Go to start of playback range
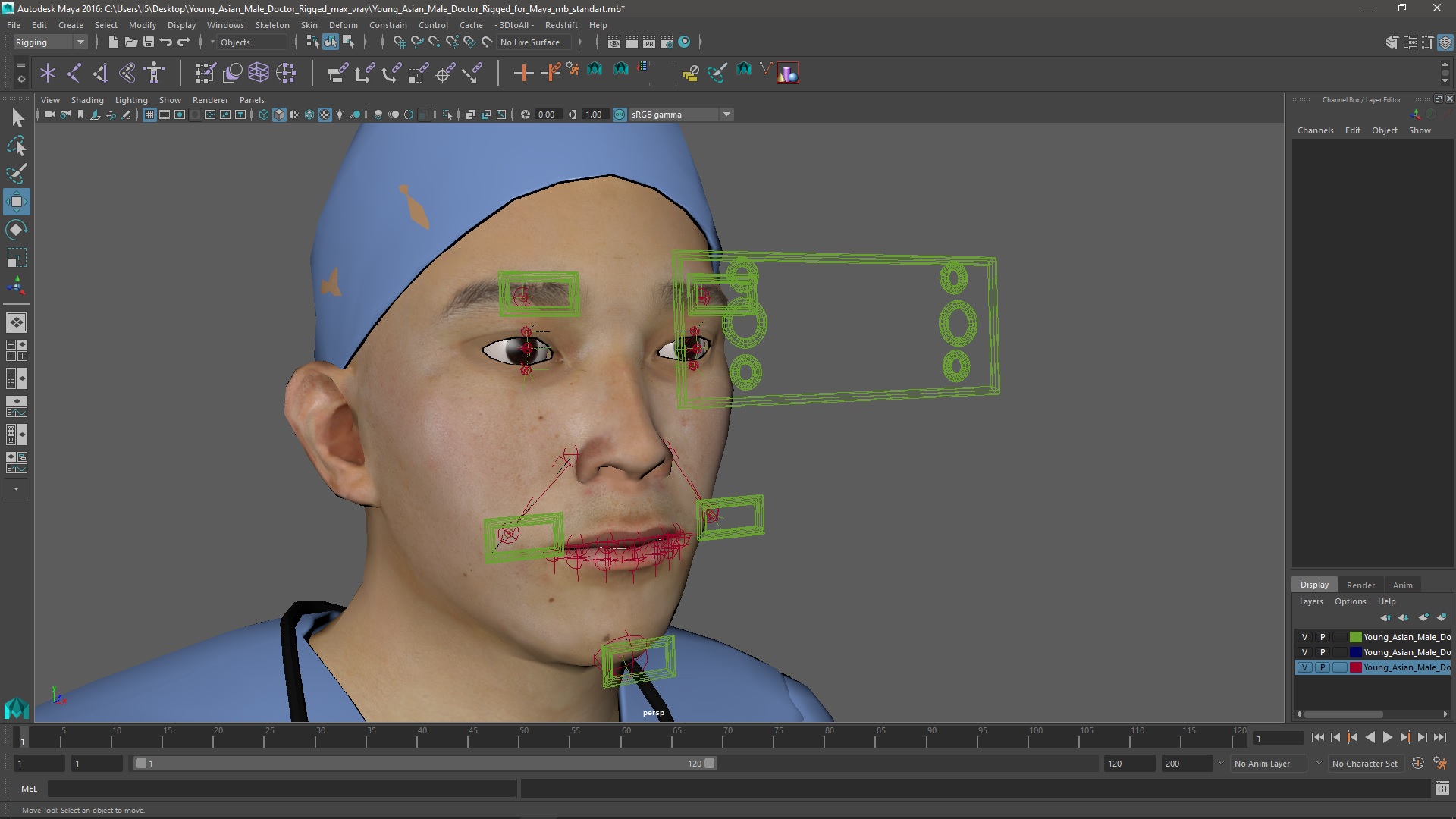 click(x=1317, y=737)
